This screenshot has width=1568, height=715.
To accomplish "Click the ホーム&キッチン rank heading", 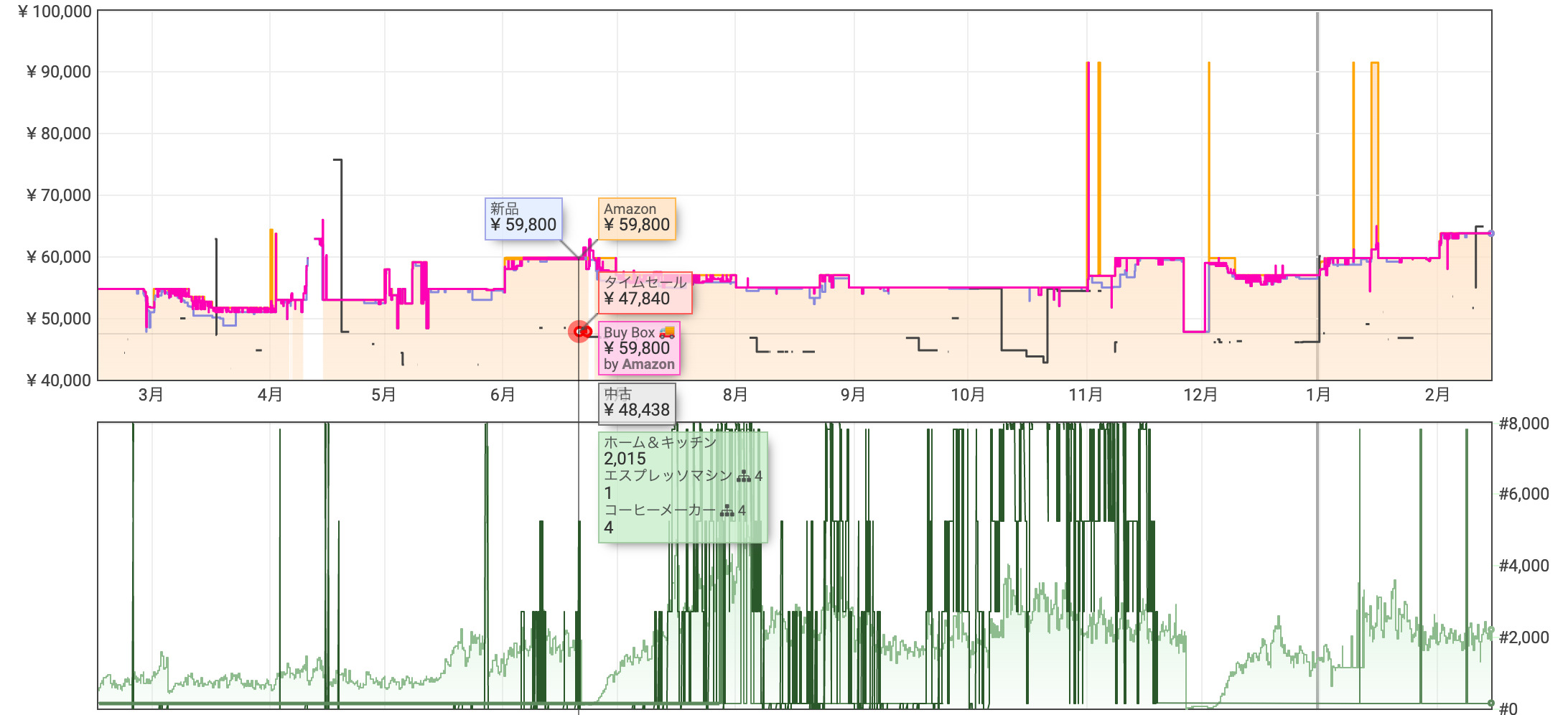I will coord(660,442).
